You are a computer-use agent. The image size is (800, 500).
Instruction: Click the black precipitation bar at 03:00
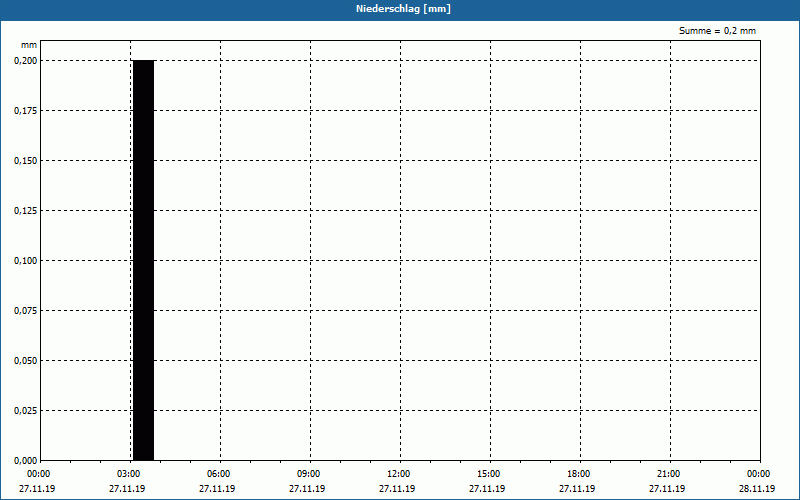pos(143,260)
